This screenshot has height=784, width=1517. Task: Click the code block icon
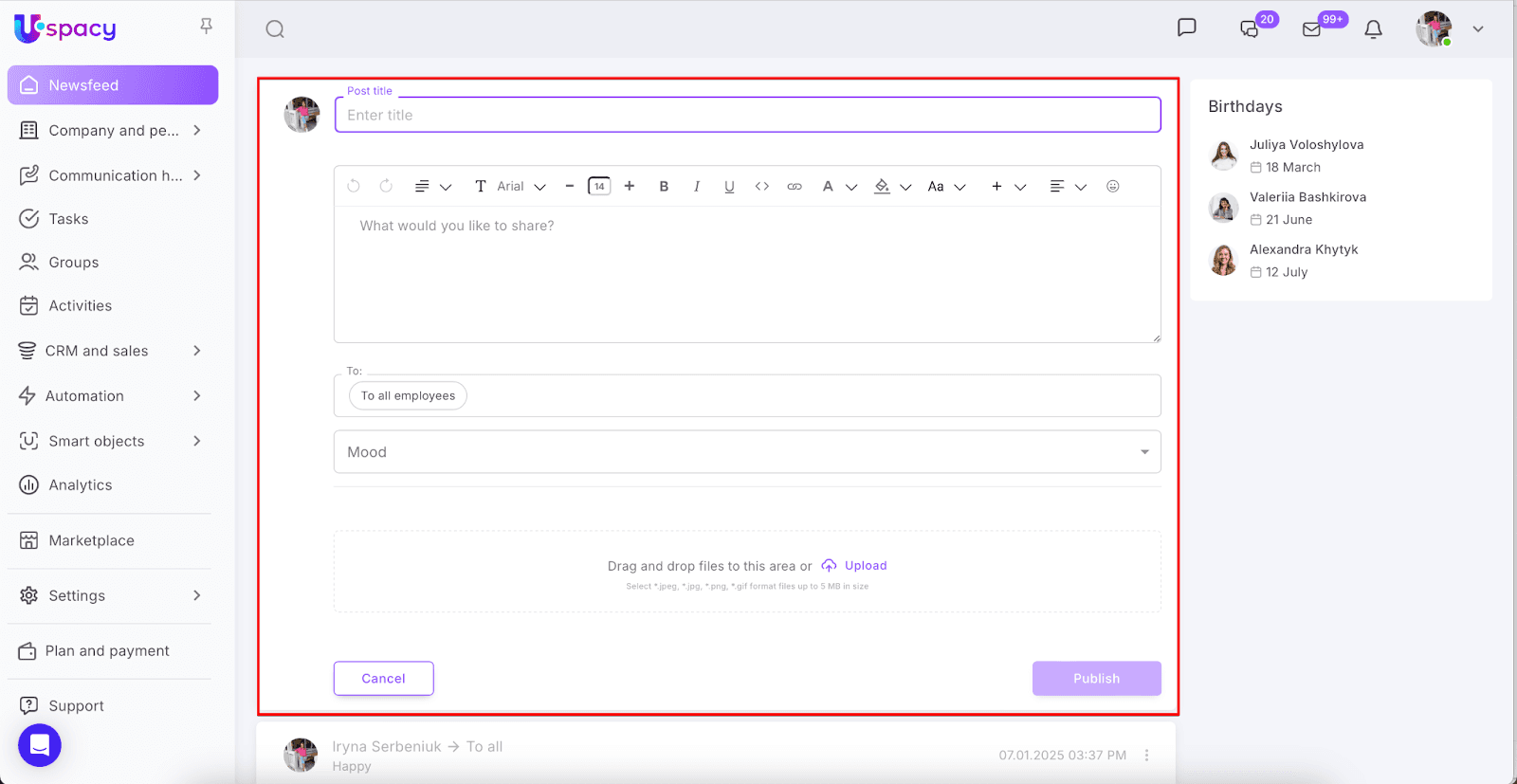click(761, 187)
